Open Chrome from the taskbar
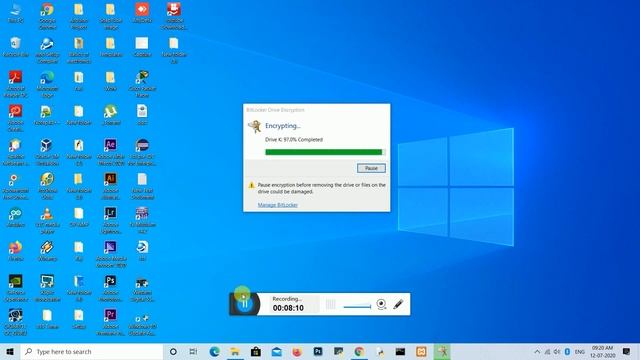The height and width of the screenshot is (360, 640). (x=359, y=351)
